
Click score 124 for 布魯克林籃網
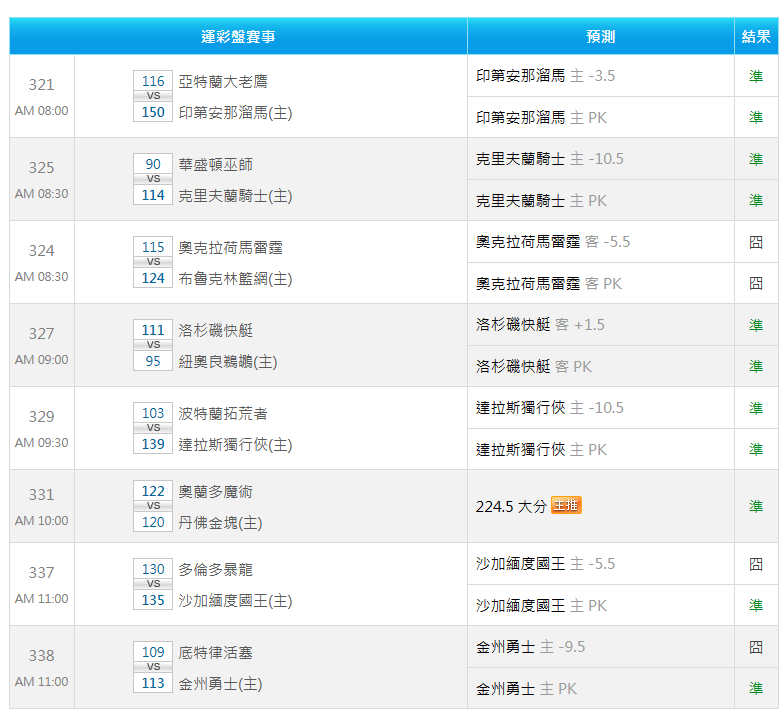point(153,278)
